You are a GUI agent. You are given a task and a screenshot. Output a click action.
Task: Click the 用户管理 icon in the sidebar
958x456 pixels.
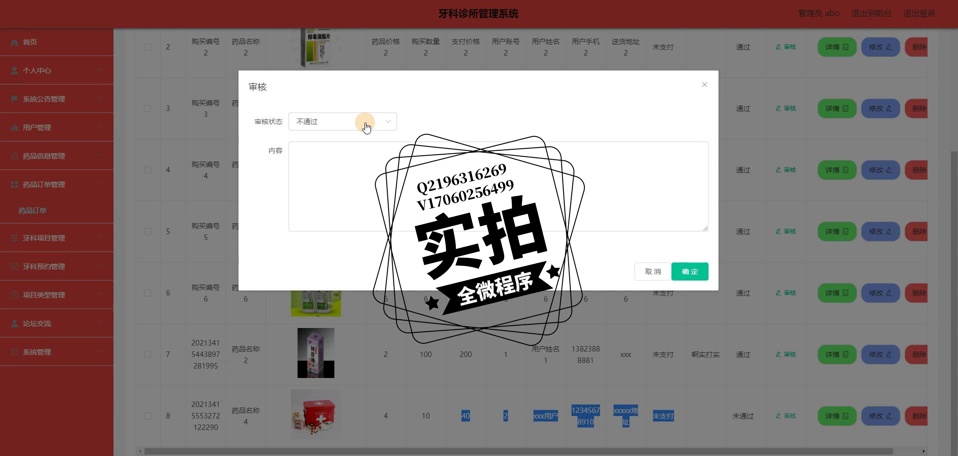click(x=14, y=128)
